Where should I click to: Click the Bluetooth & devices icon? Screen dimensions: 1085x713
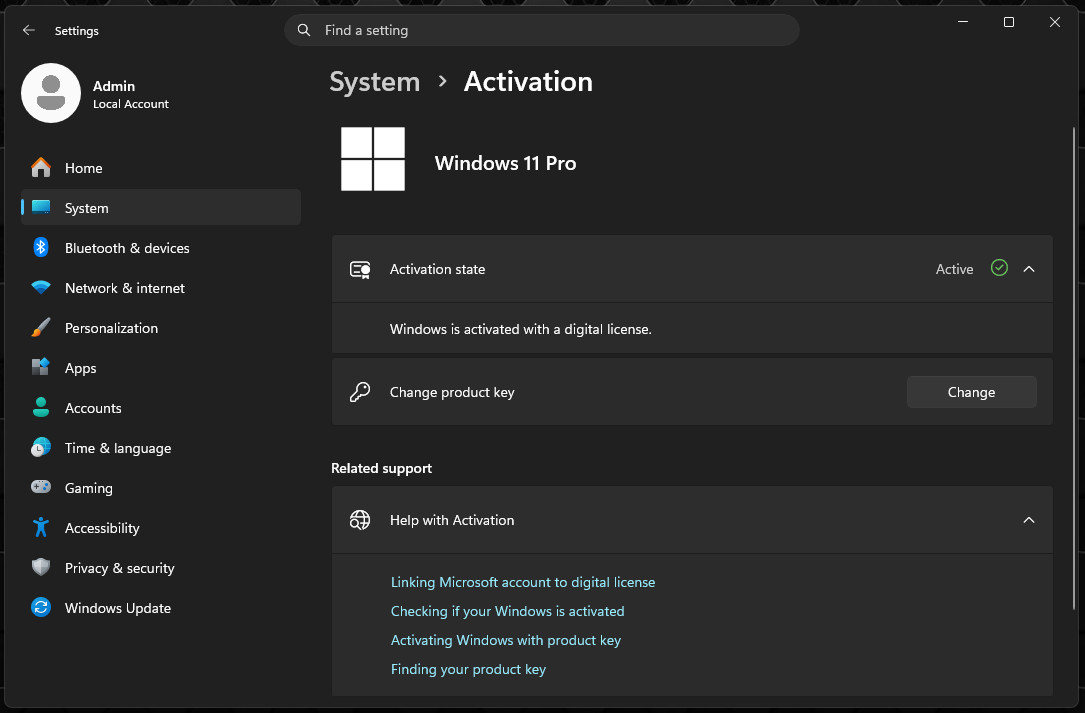click(x=41, y=247)
